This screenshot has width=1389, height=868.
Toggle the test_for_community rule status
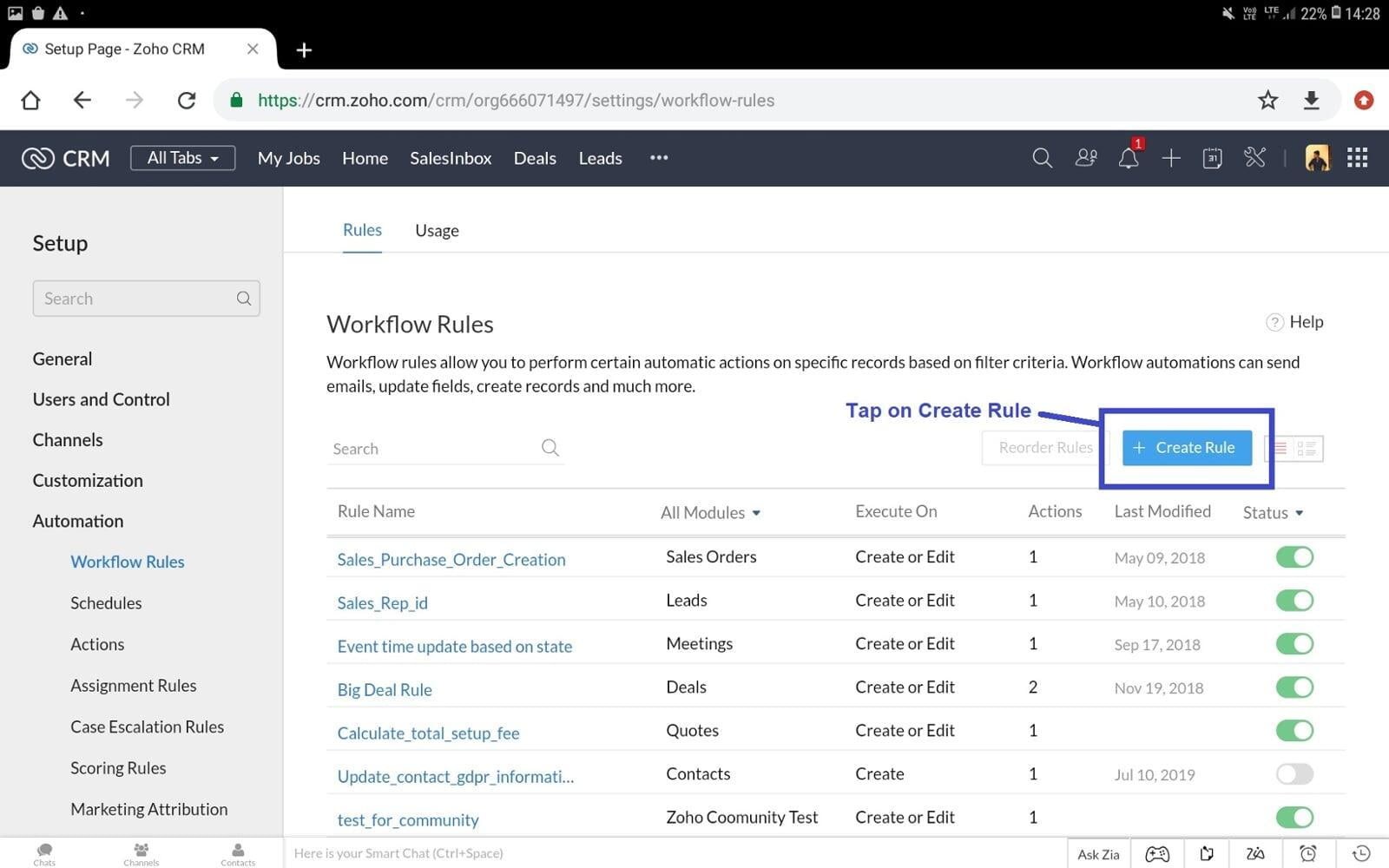coord(1294,818)
